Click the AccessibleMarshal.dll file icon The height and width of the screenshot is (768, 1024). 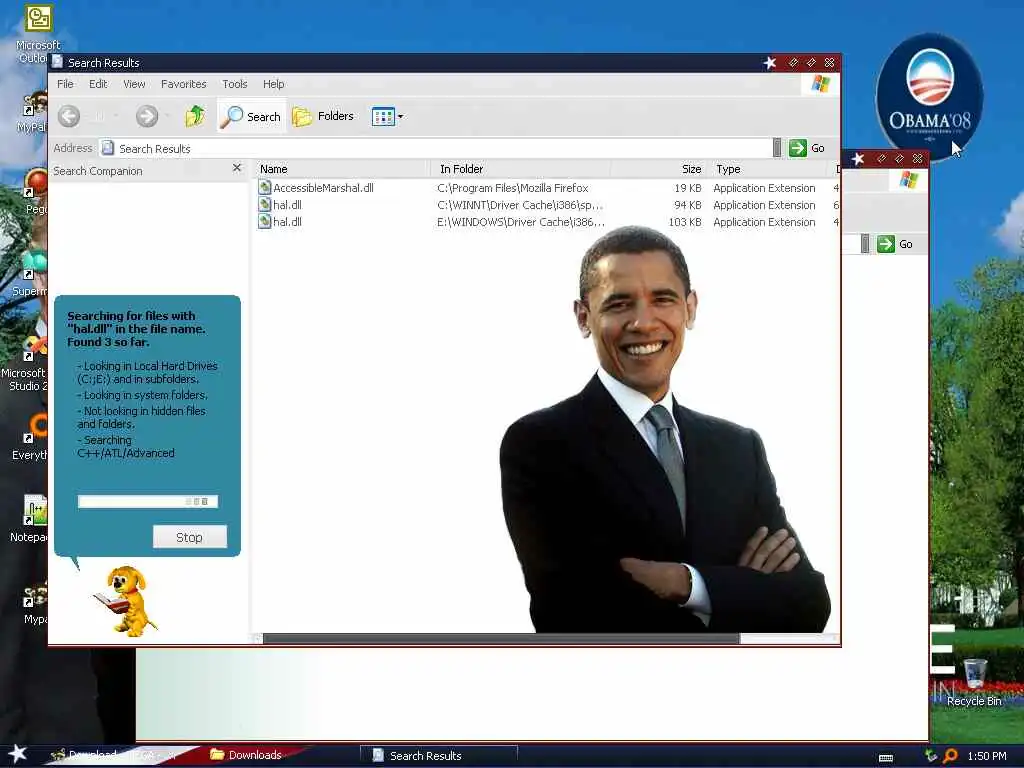(x=264, y=187)
